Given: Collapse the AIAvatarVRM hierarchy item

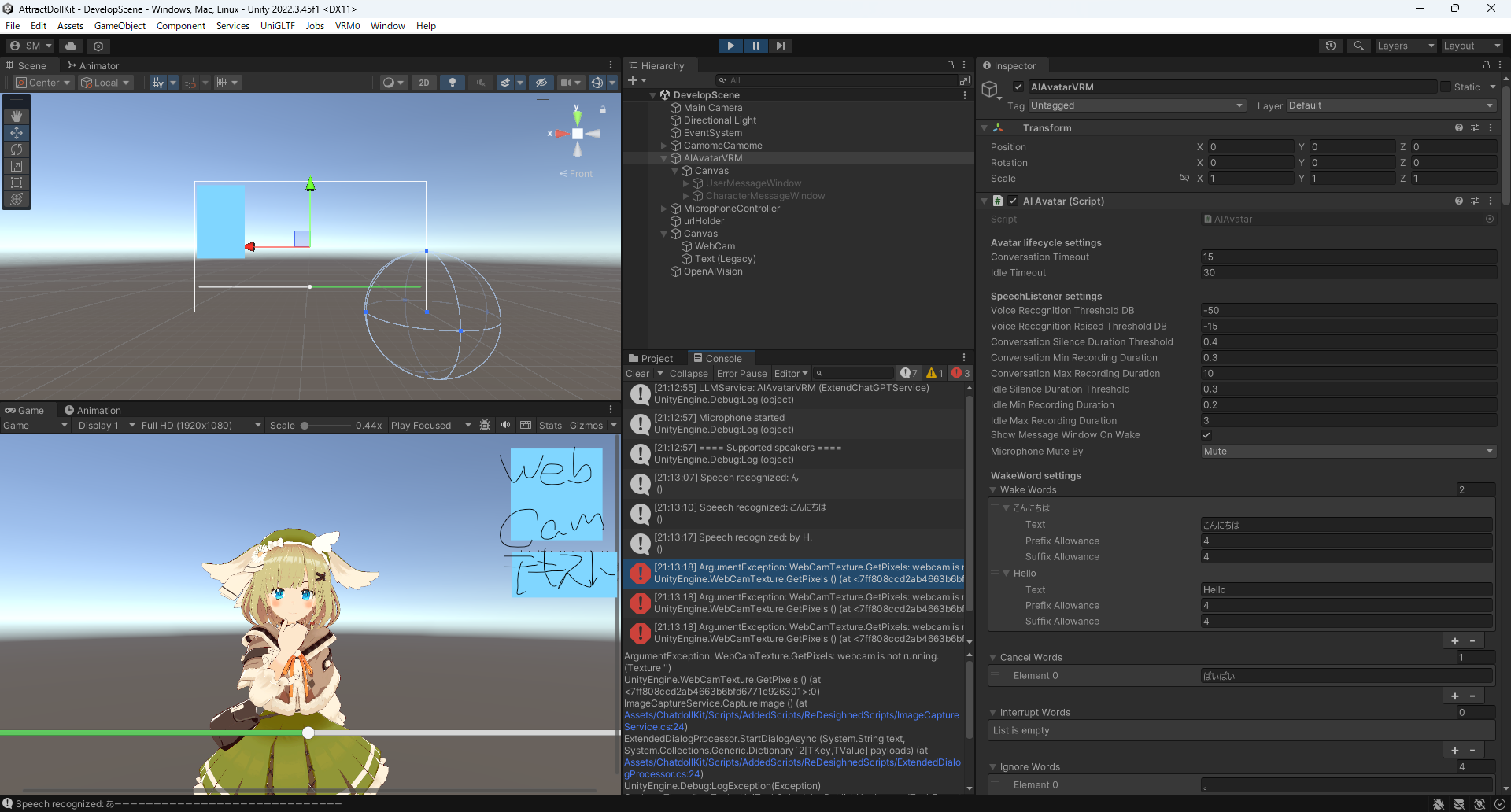Looking at the screenshot, I should pos(664,158).
